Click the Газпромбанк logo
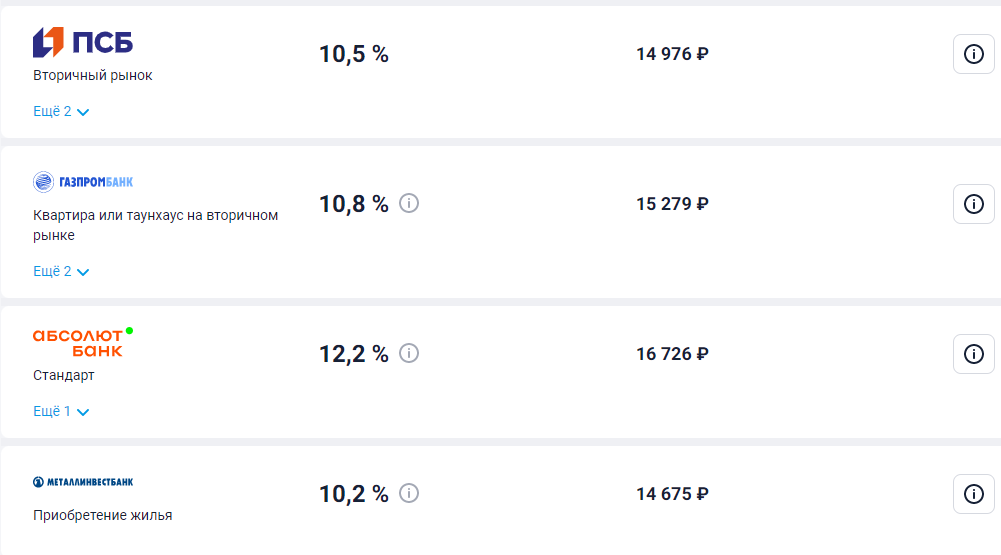The width and height of the screenshot is (1001, 555). pyautogui.click(x=83, y=182)
